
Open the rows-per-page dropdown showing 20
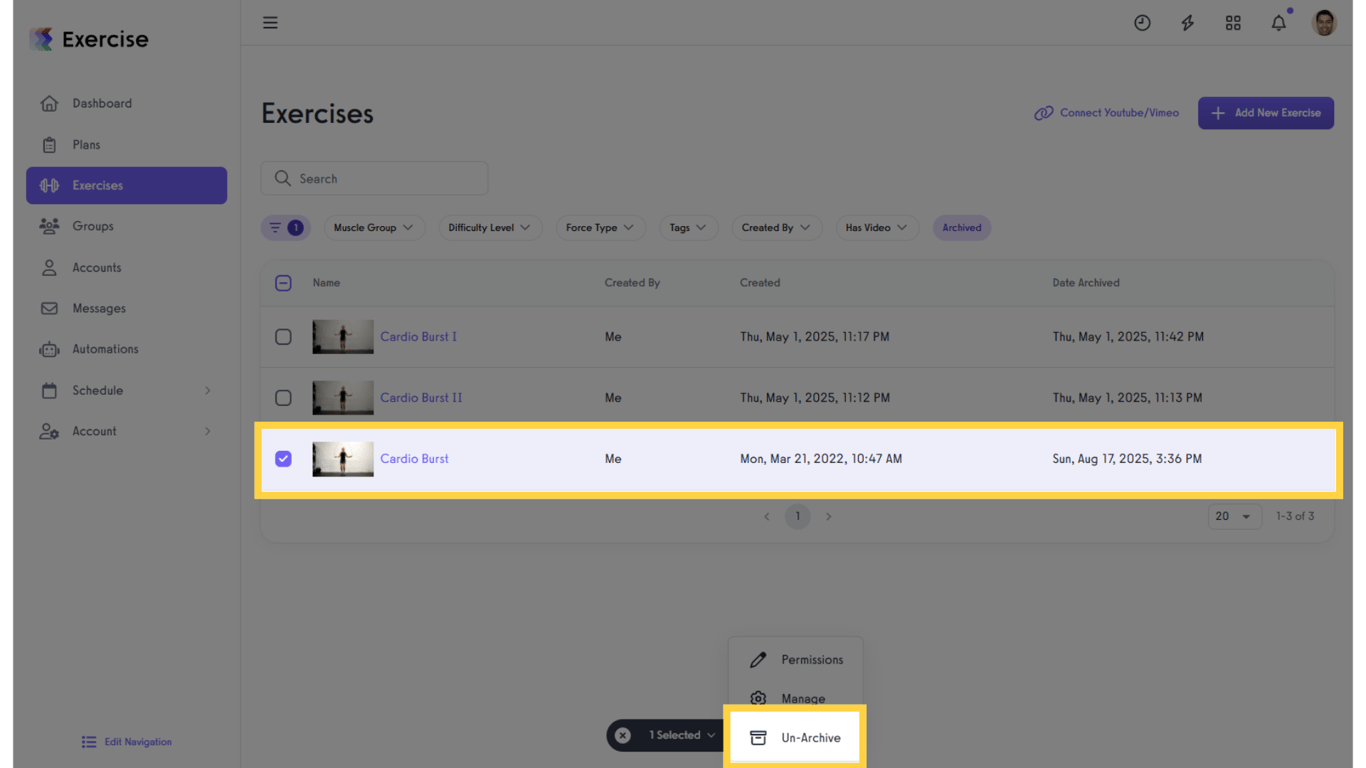1233,516
